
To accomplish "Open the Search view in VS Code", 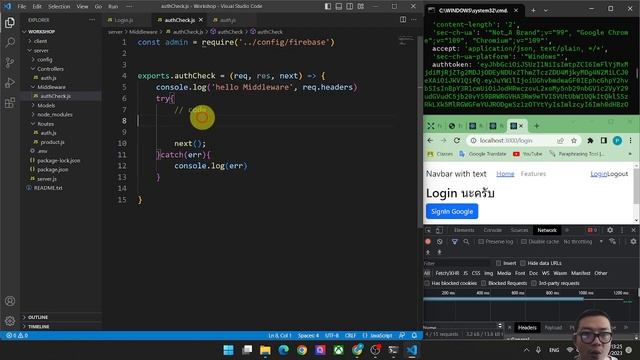I will pos(10,42).
